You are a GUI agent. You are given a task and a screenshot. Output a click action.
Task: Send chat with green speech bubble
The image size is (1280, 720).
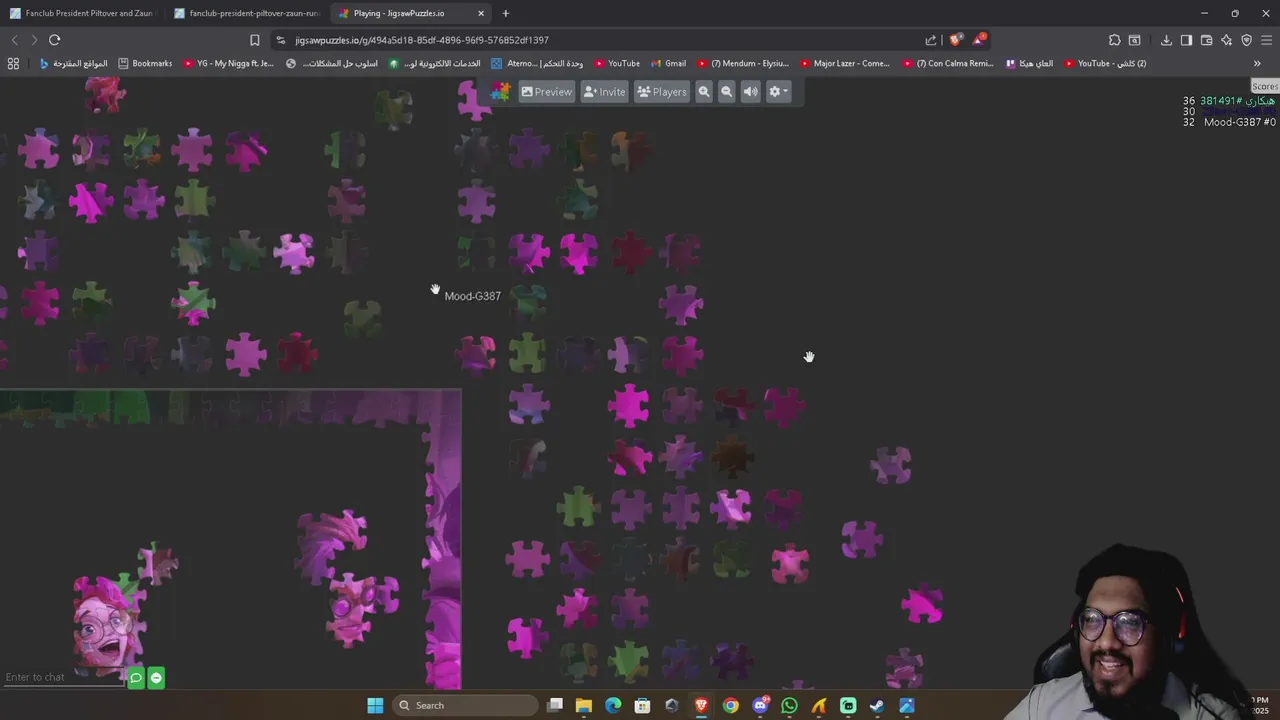click(x=136, y=678)
